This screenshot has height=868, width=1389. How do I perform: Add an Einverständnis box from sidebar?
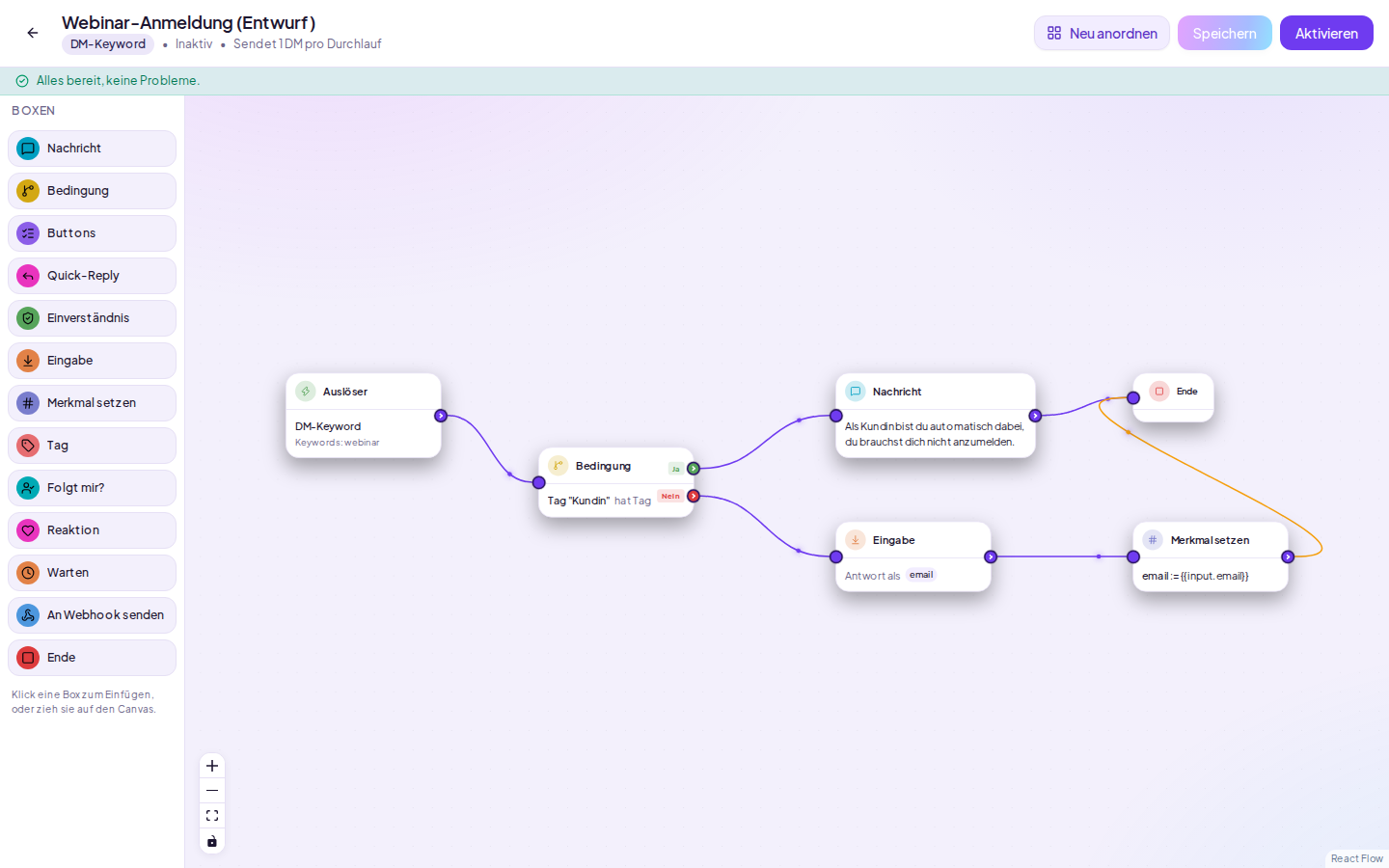[x=92, y=318]
